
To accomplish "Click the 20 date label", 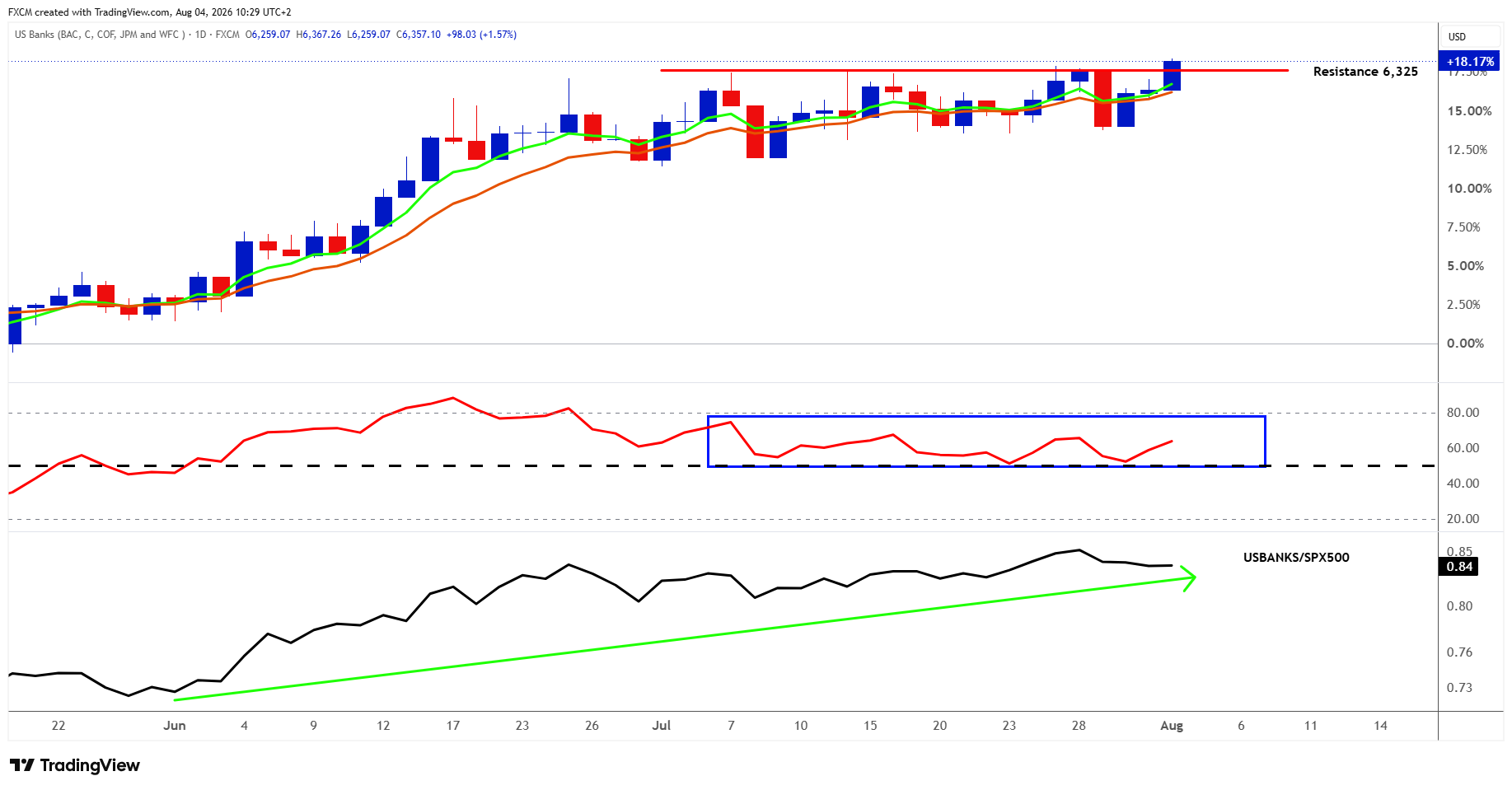I will coord(940,726).
